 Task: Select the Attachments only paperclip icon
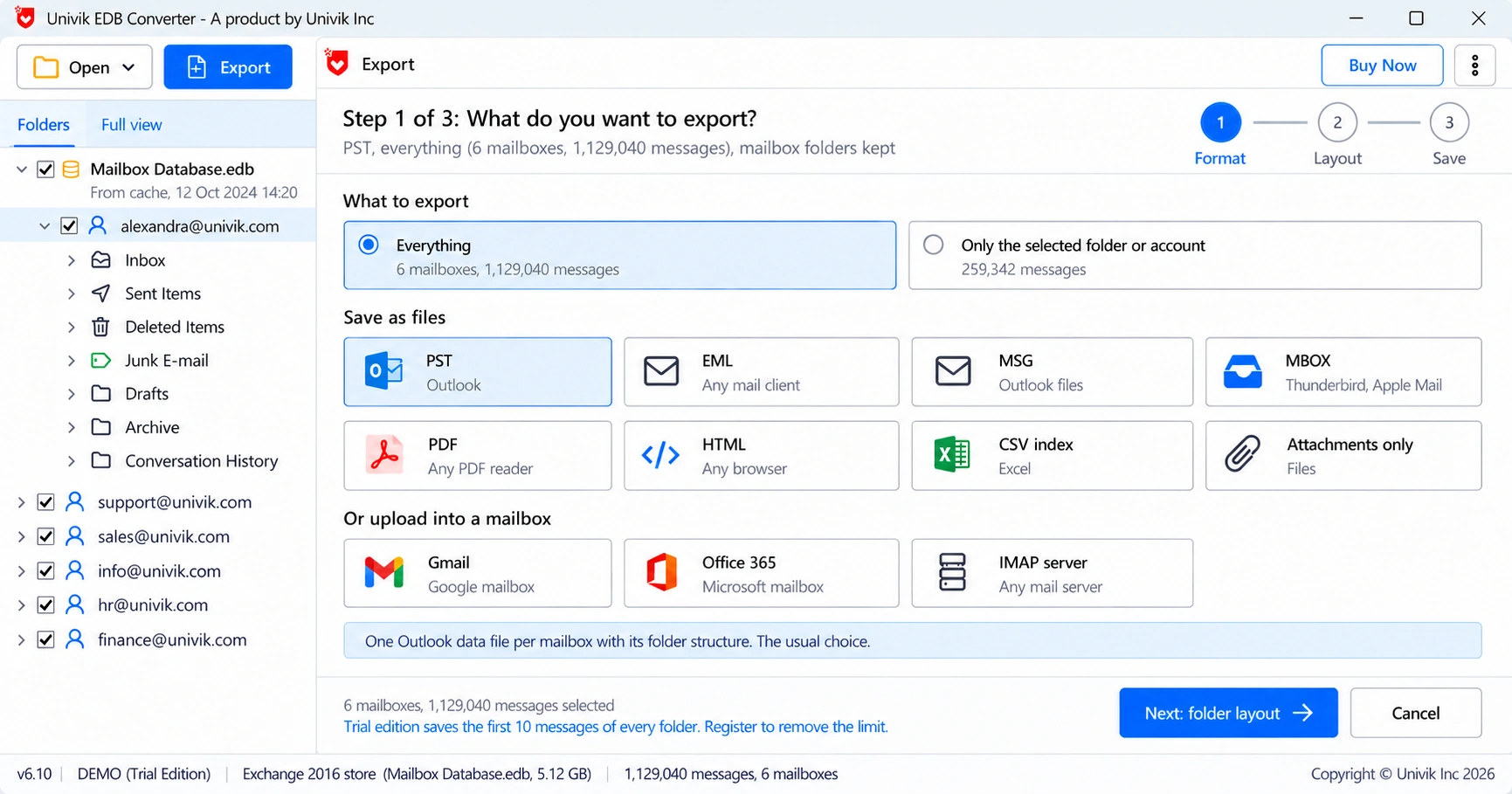(x=1242, y=455)
